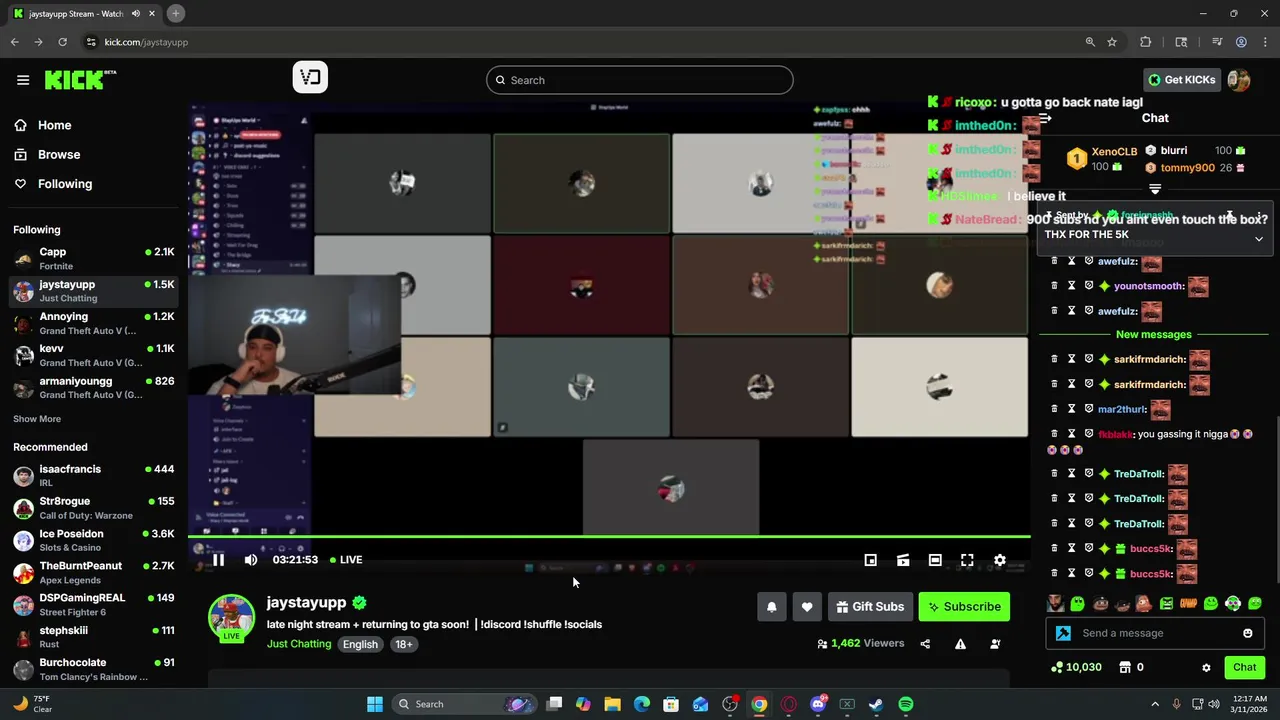Send message with Chat button
1280x720 pixels.
(x=1245, y=667)
